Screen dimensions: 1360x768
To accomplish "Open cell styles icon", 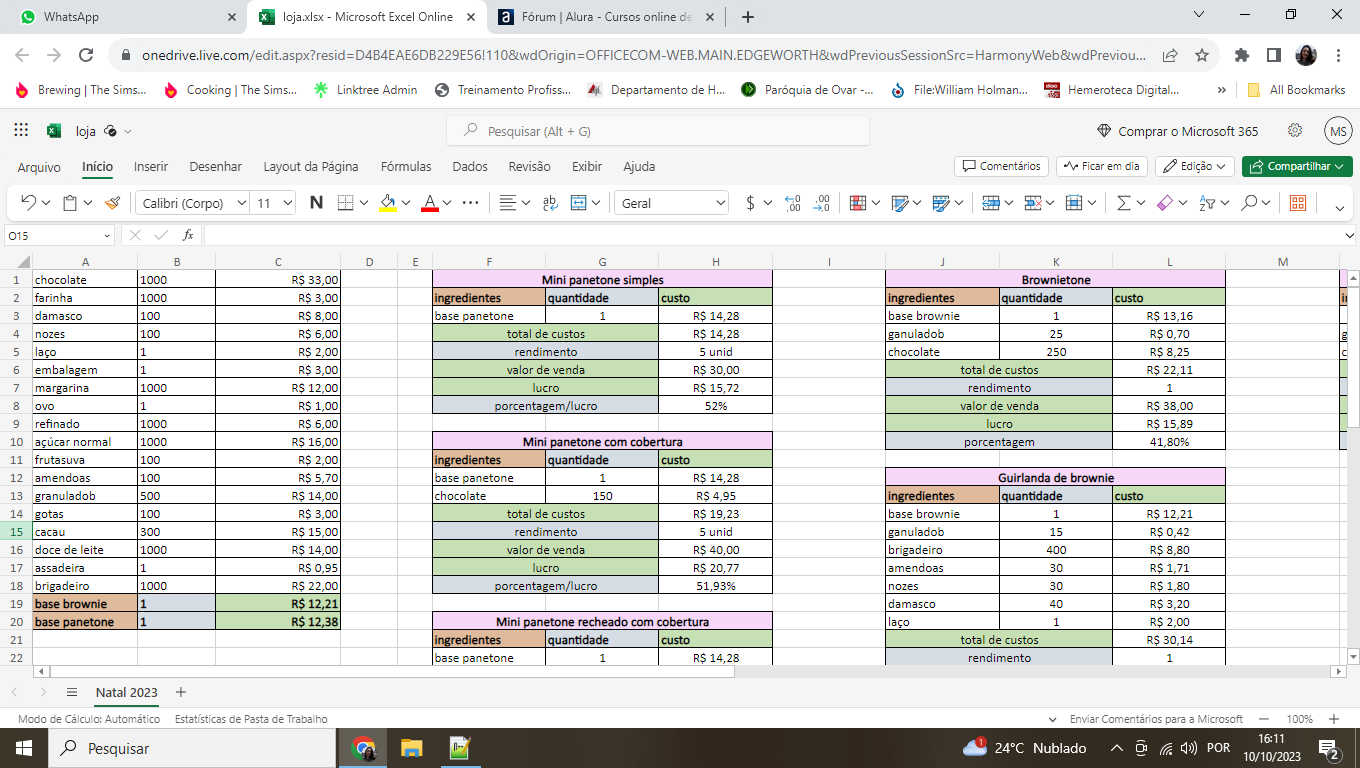I will (941, 203).
